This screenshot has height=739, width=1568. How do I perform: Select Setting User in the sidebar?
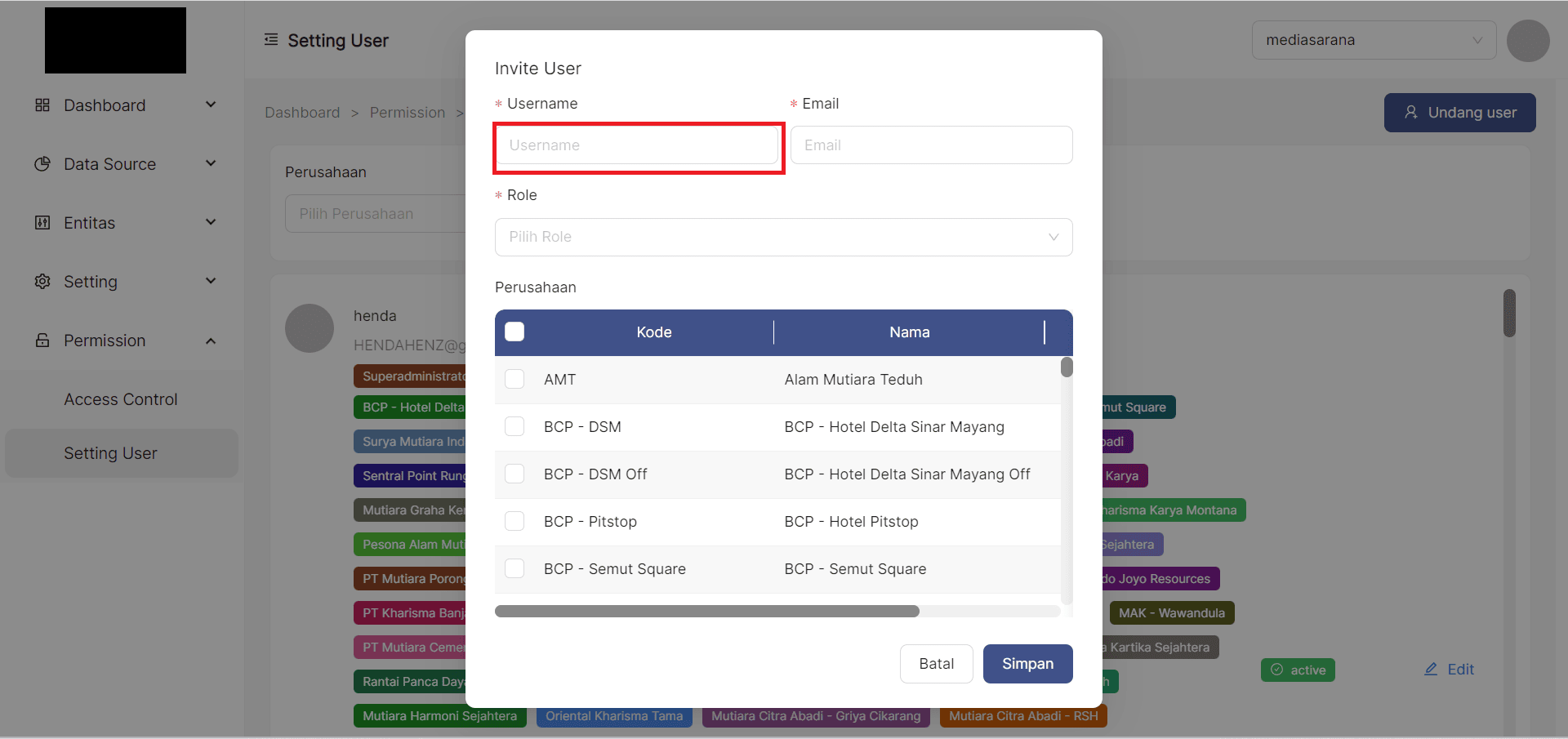point(110,453)
